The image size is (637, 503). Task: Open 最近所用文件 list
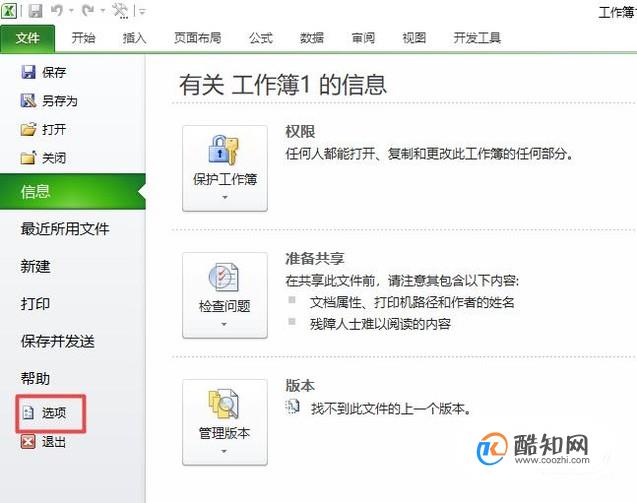[x=65, y=229]
